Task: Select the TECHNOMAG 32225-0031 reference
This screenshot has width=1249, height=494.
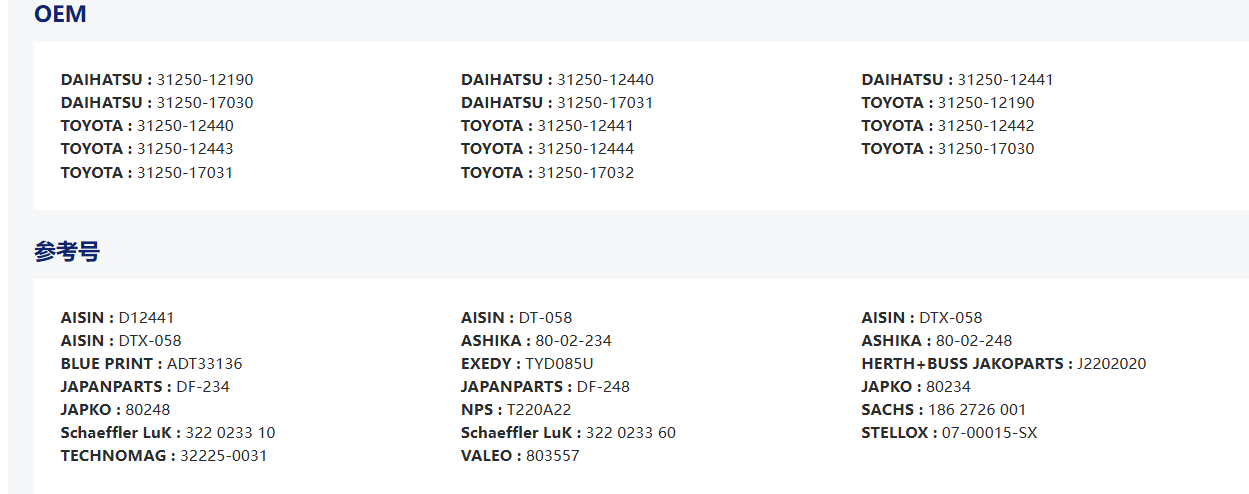Action: coord(223,456)
